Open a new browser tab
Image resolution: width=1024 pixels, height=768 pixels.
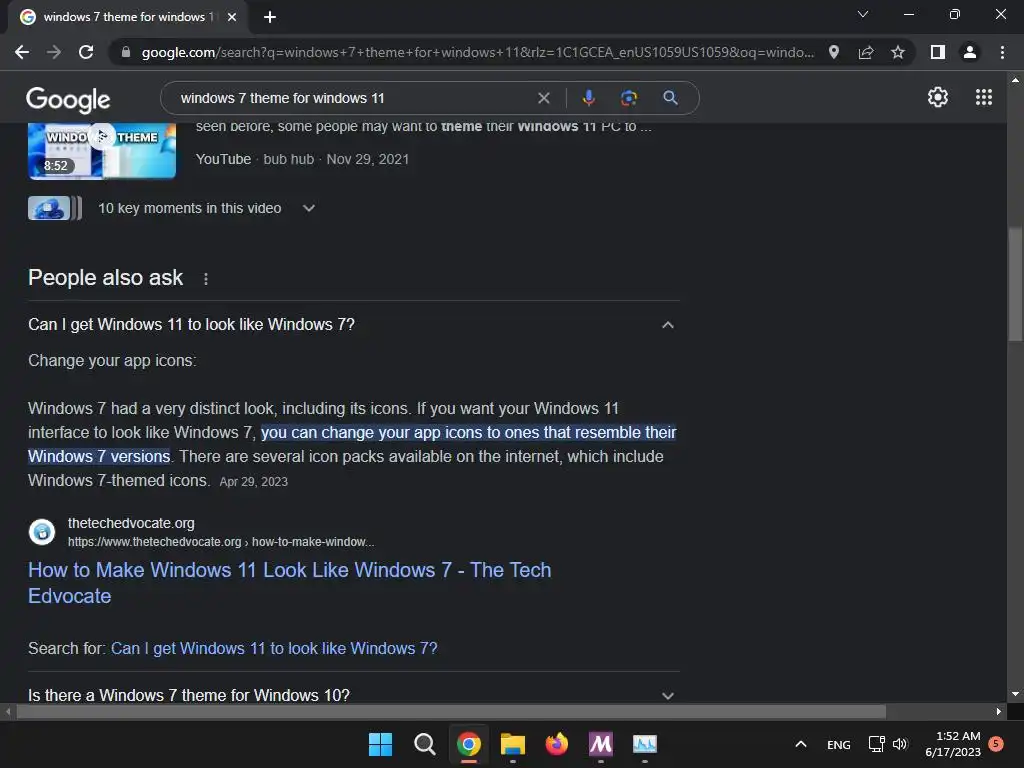[x=270, y=17]
